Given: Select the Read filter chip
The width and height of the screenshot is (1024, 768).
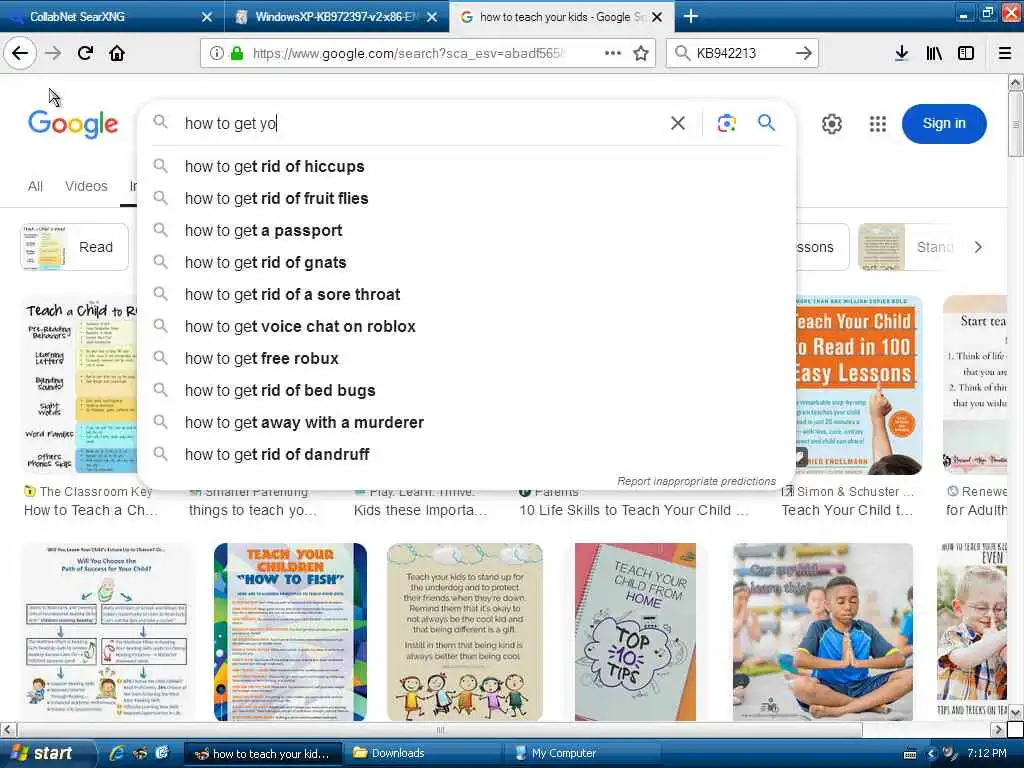Looking at the screenshot, I should pyautogui.click(x=74, y=247).
